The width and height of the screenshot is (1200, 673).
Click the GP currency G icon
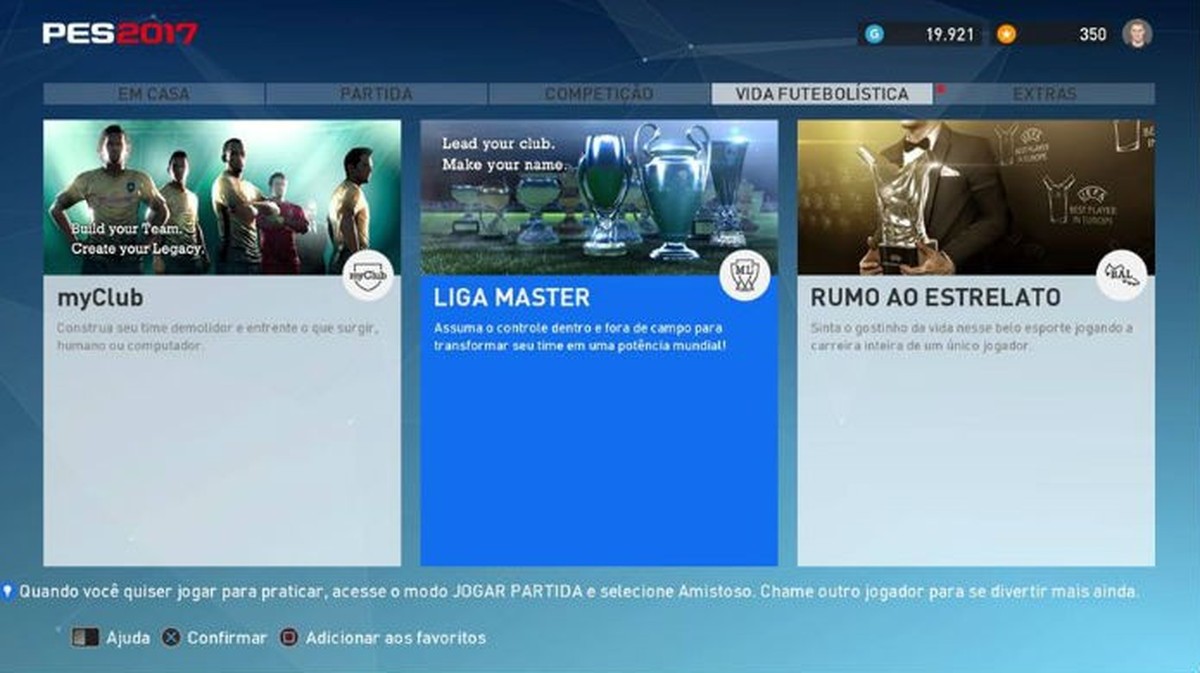coord(875,34)
